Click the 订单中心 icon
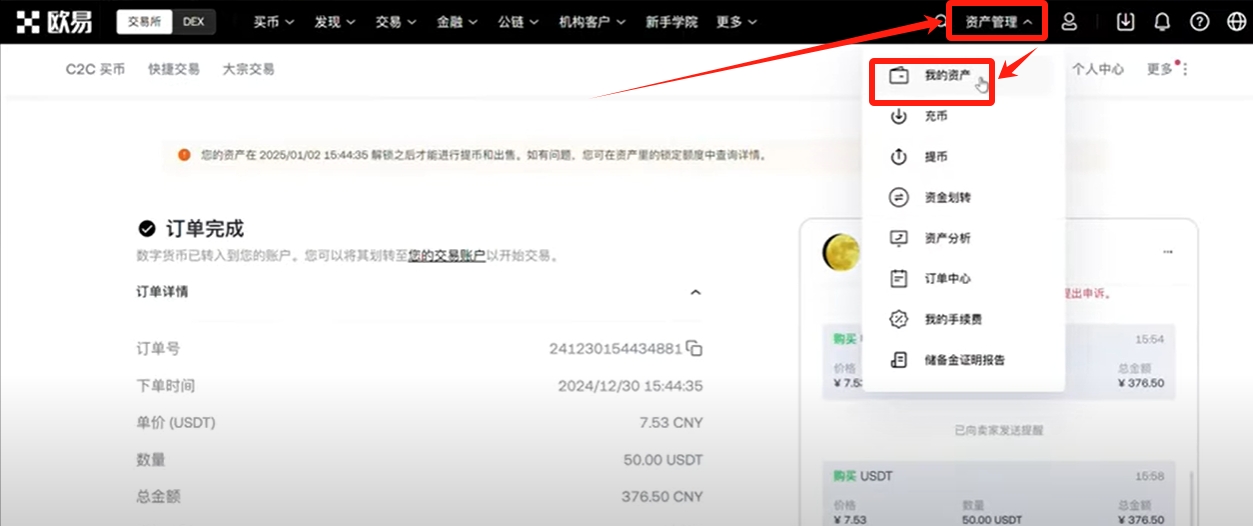 pos(899,279)
